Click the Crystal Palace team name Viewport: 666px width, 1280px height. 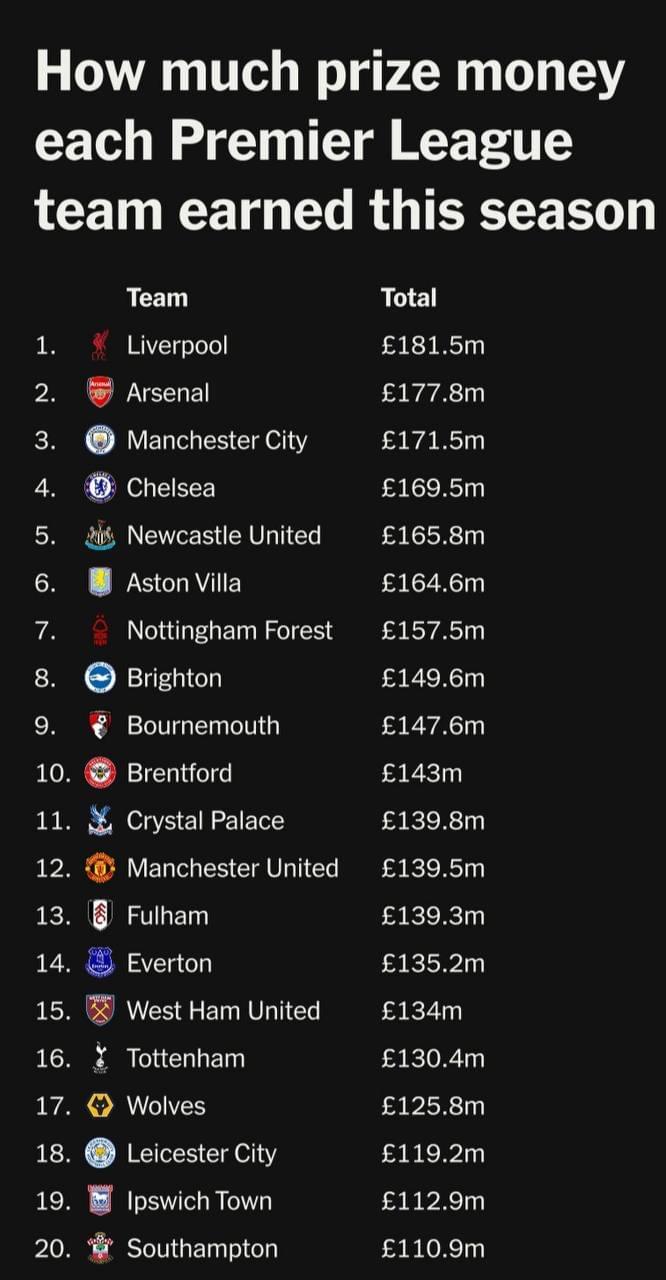pos(205,821)
